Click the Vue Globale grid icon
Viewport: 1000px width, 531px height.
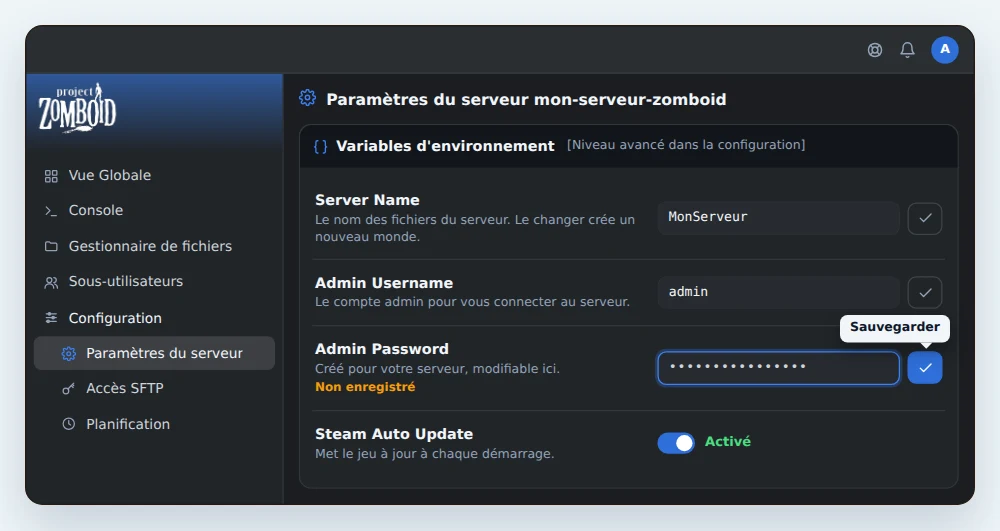51,176
